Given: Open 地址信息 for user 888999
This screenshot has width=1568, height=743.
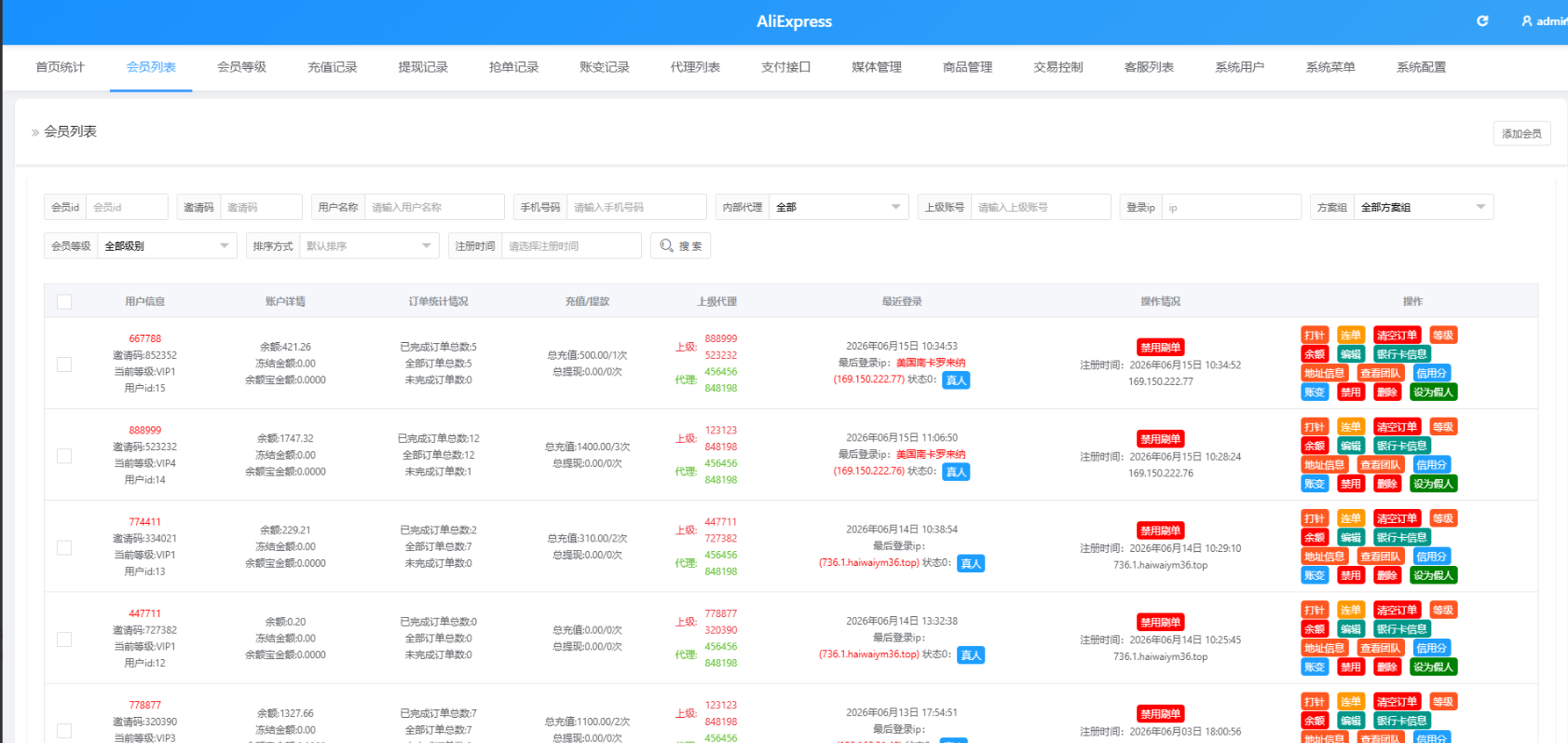Looking at the screenshot, I should (x=1324, y=465).
